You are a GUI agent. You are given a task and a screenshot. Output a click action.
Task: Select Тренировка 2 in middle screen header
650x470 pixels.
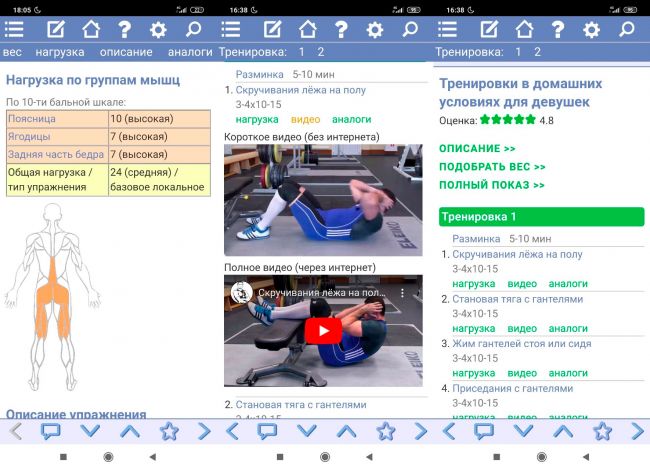(321, 52)
